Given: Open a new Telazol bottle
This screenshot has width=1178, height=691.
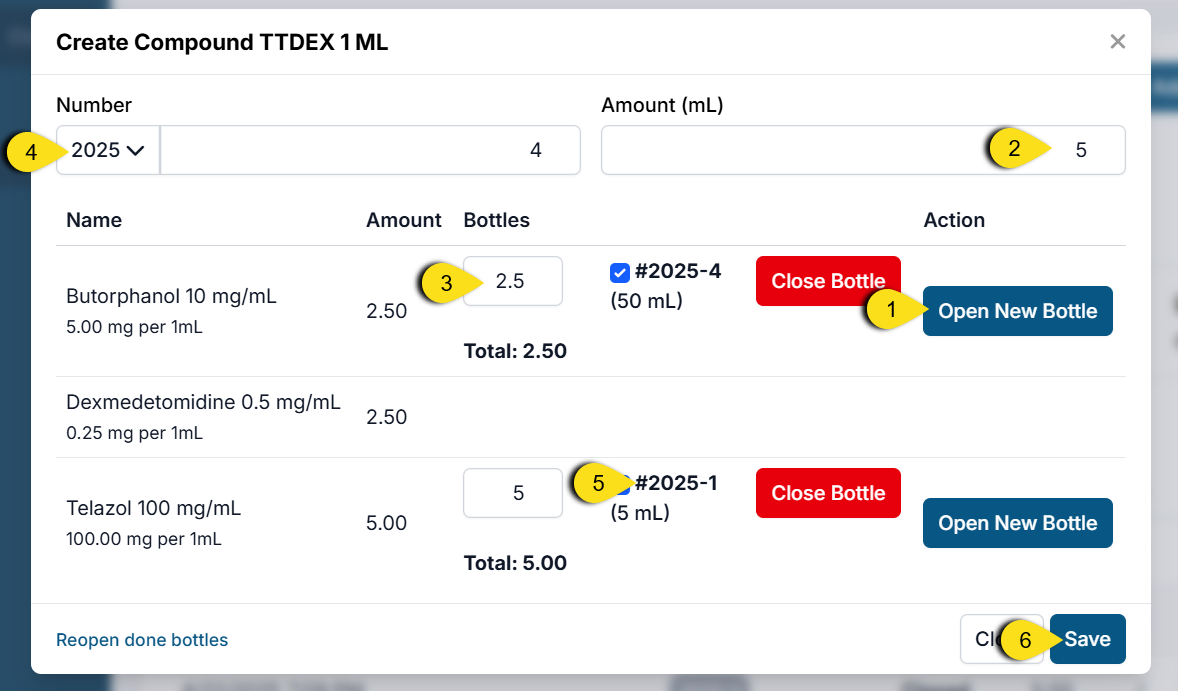Looking at the screenshot, I should pos(1017,523).
